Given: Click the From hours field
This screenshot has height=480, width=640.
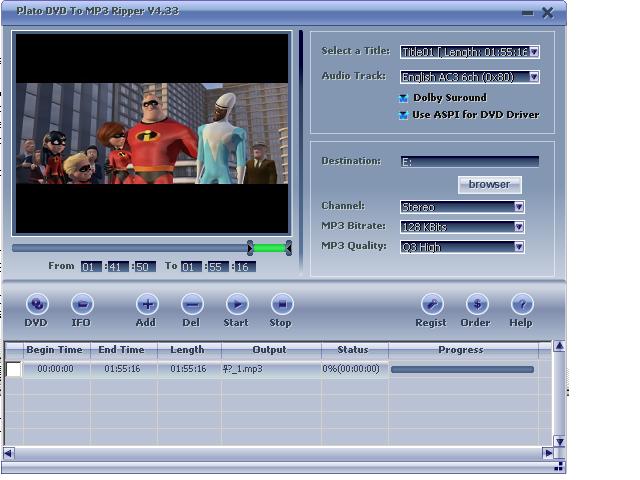Looking at the screenshot, I should click(91, 267).
